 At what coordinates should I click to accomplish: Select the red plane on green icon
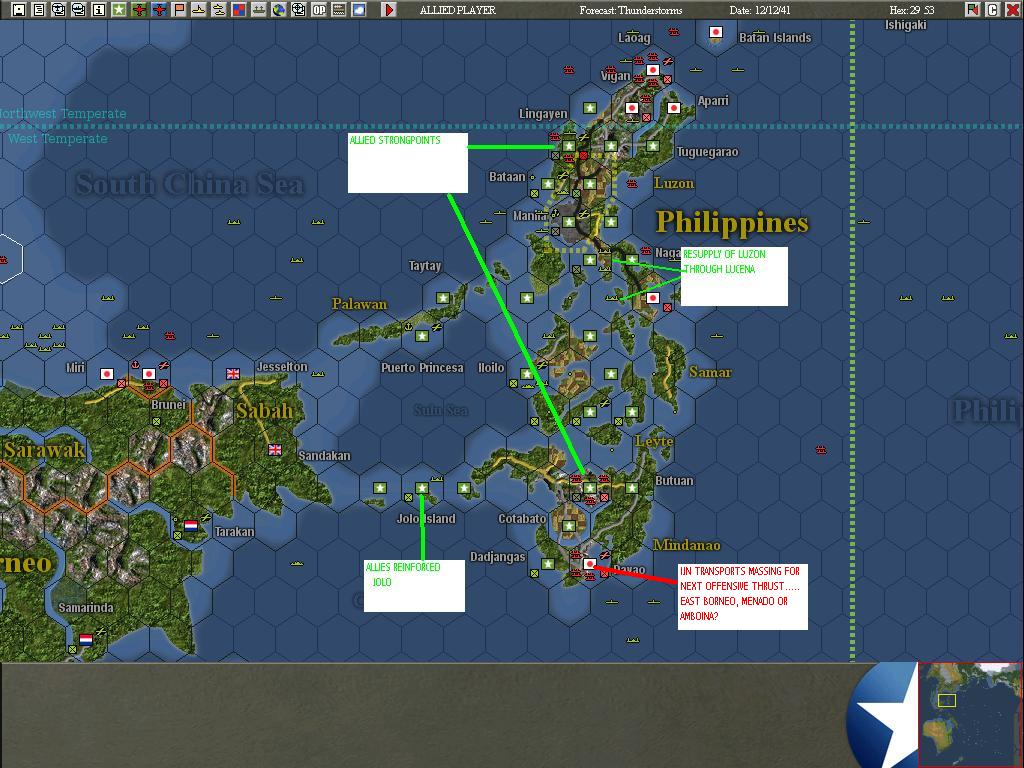tap(139, 10)
